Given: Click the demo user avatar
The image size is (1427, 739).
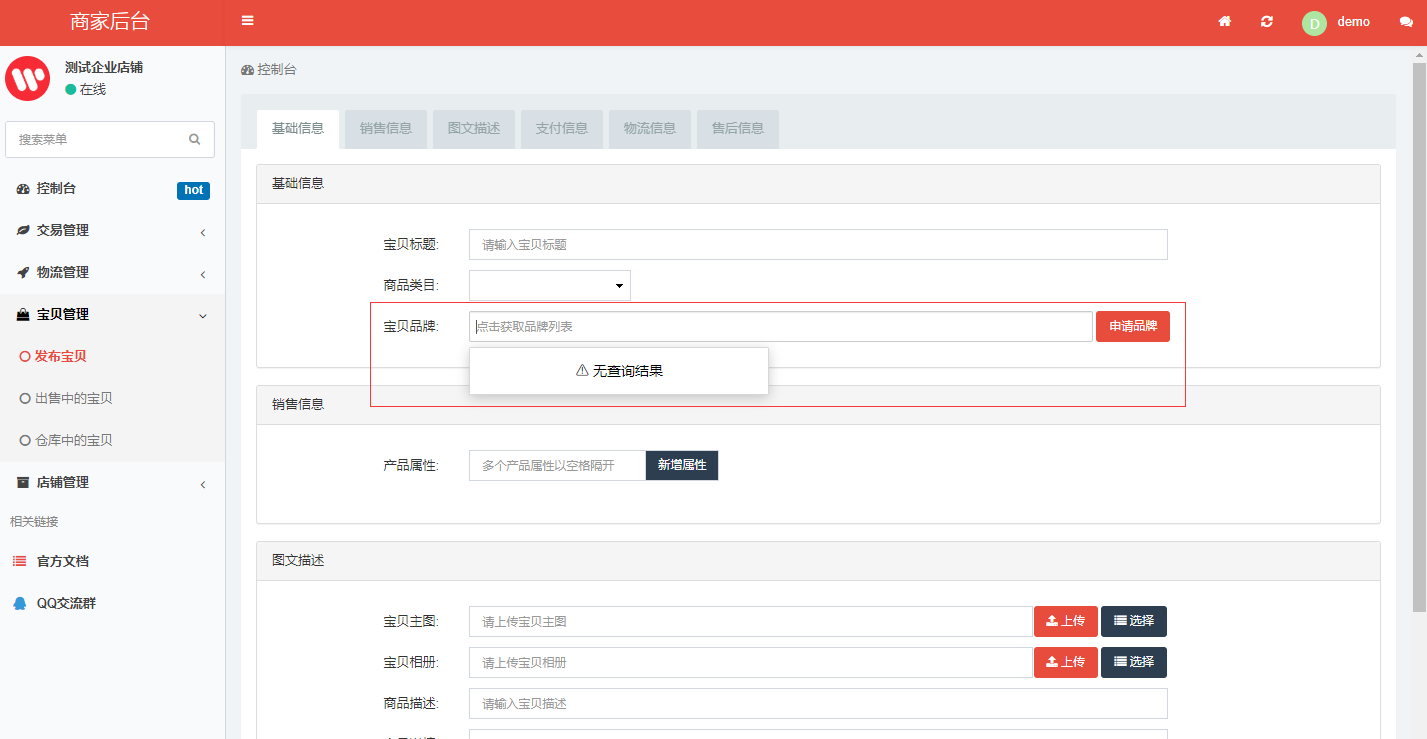Looking at the screenshot, I should tap(1314, 23).
